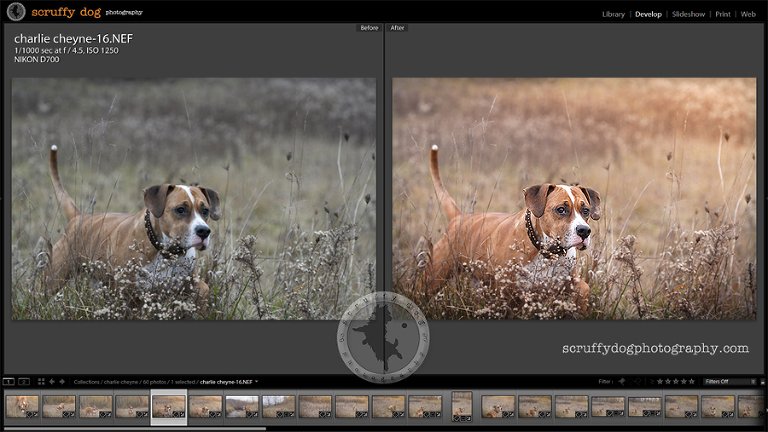The width and height of the screenshot is (768, 432).
Task: Click the main window display button
Action: [9, 382]
